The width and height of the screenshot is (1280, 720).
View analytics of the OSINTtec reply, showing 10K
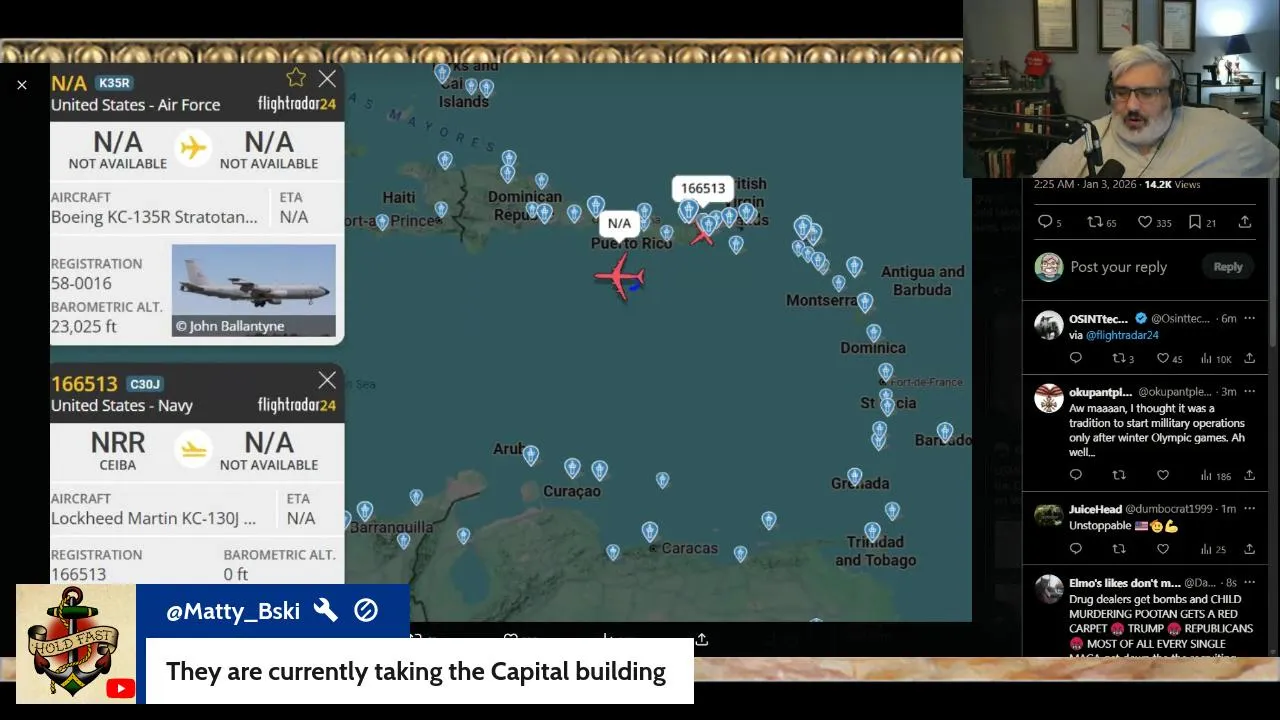[1216, 358]
